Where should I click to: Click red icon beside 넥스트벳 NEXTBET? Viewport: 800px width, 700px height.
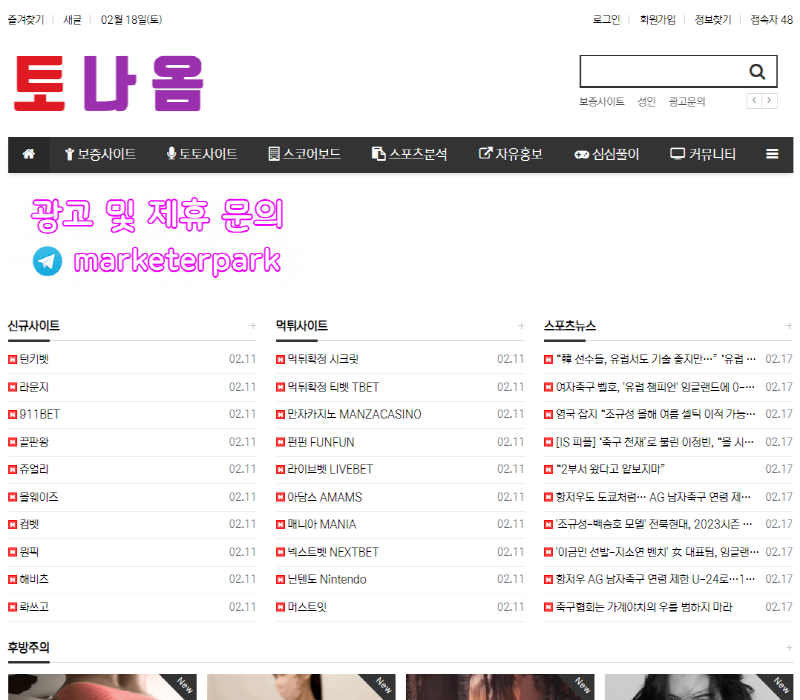click(x=281, y=552)
